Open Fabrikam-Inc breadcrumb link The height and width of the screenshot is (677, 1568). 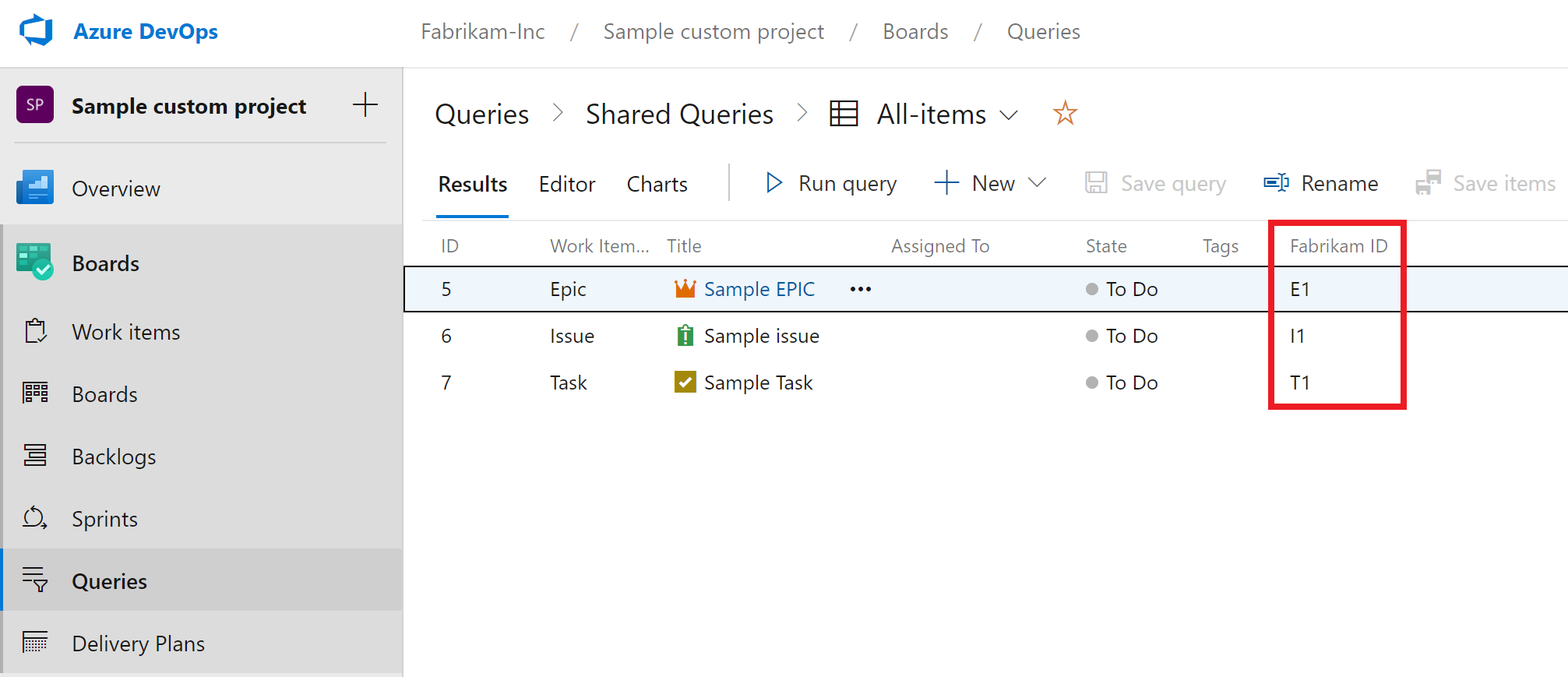point(483,32)
